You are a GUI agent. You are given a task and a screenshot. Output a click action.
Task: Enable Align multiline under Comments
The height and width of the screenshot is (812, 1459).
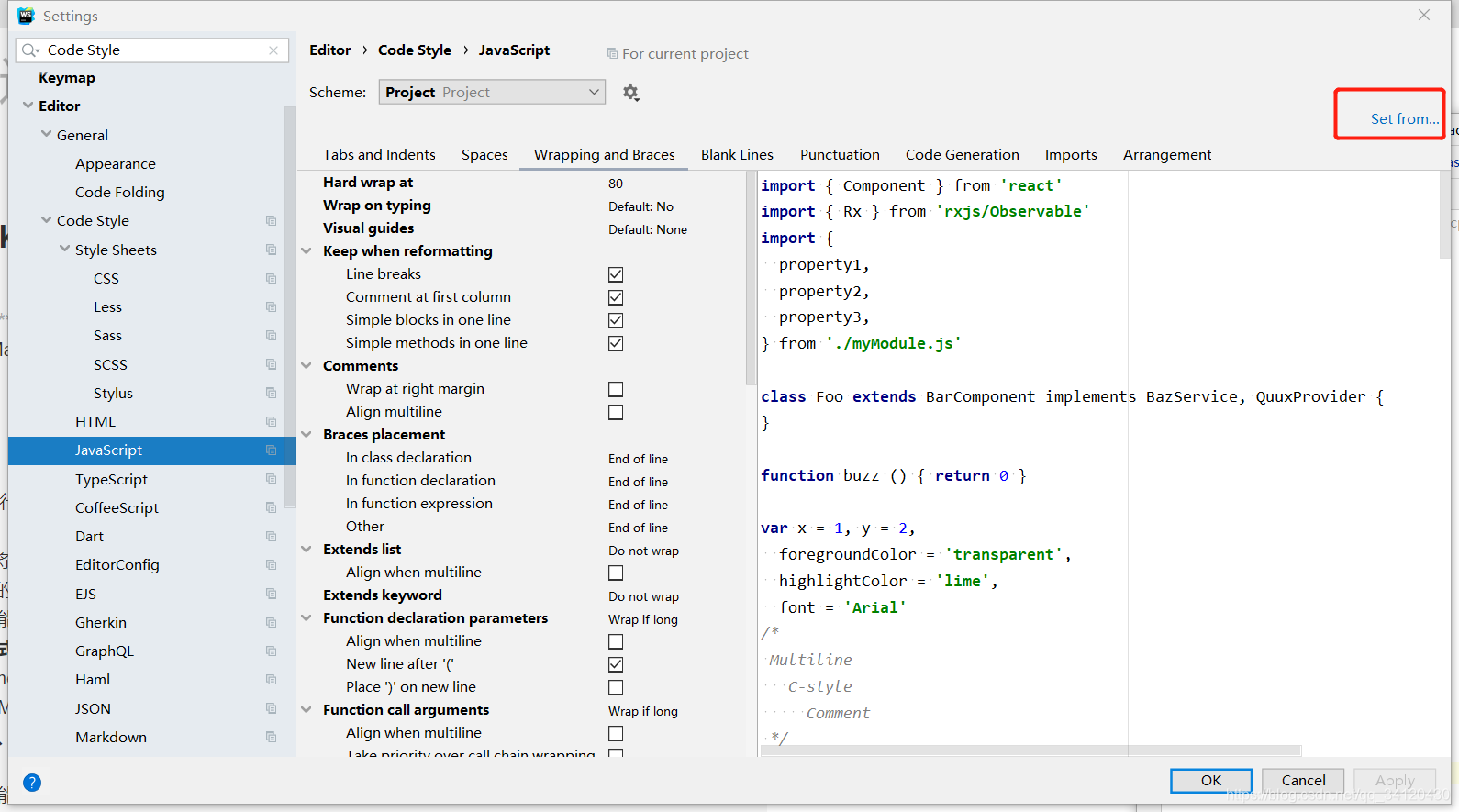point(616,412)
